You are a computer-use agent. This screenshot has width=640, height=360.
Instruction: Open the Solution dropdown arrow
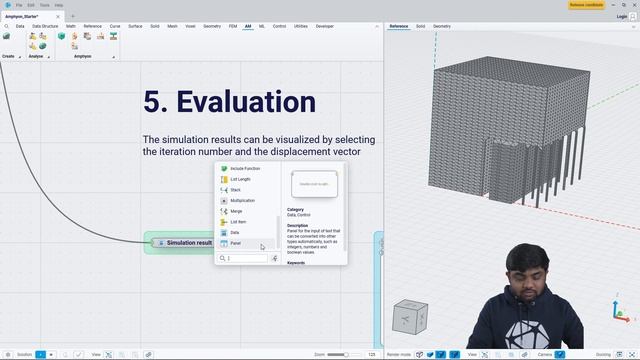click(51, 354)
